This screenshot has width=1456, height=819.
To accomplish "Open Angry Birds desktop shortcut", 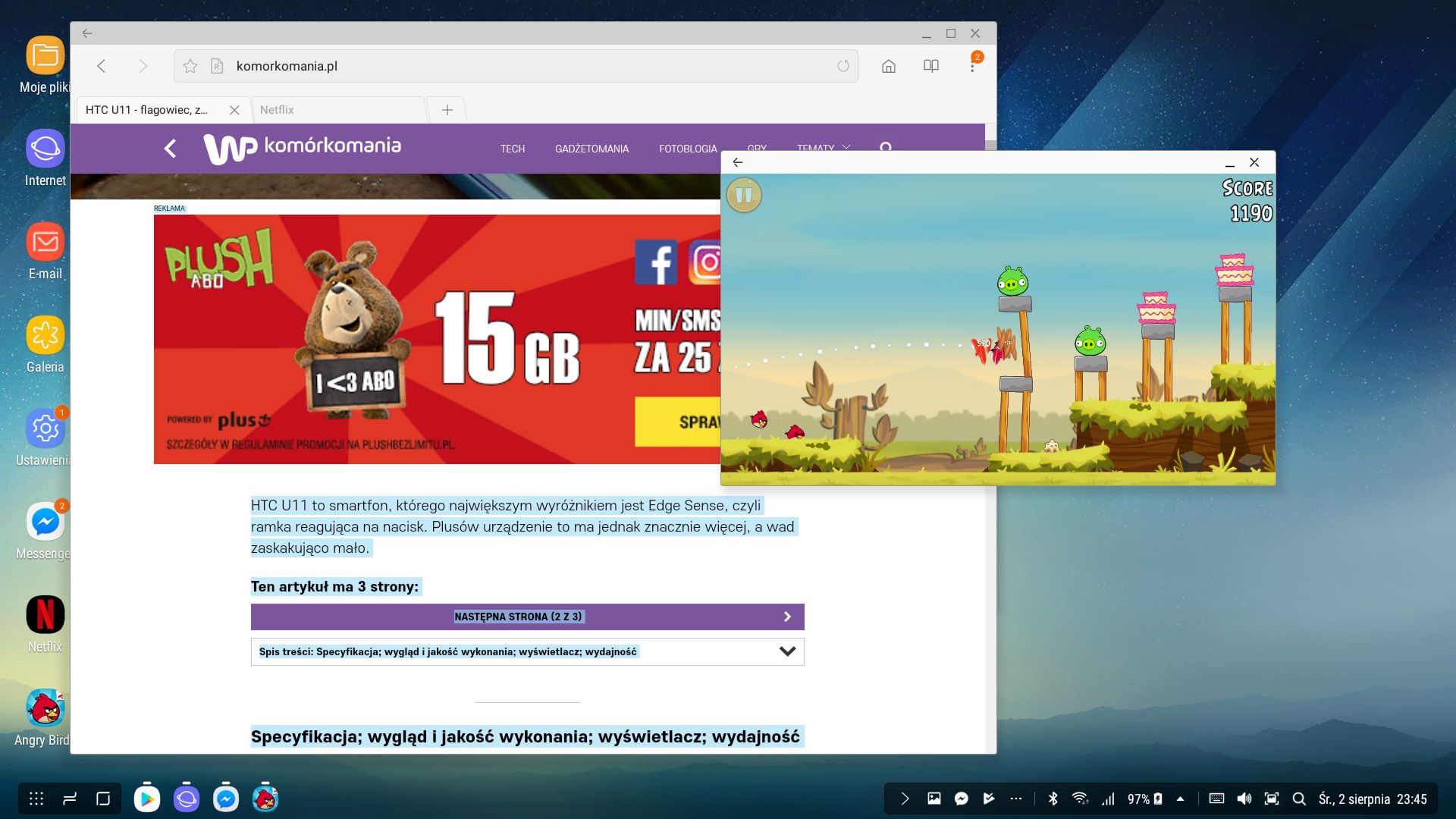I will [x=45, y=708].
